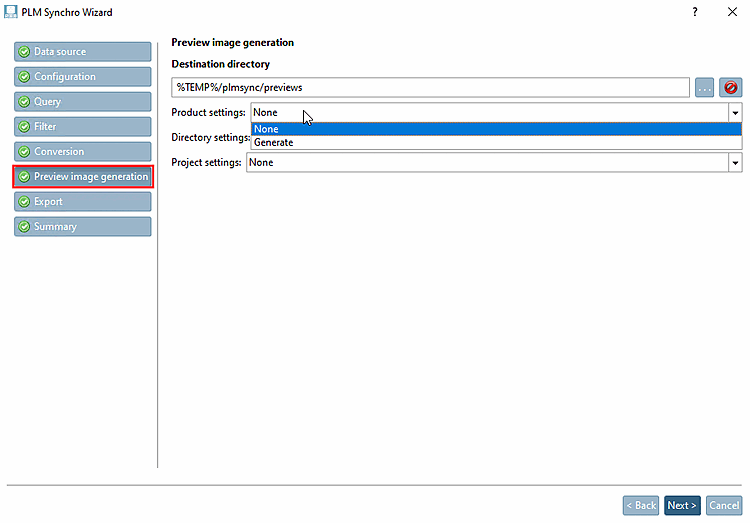Collapse the Product settings dropdown arrow

click(x=735, y=113)
